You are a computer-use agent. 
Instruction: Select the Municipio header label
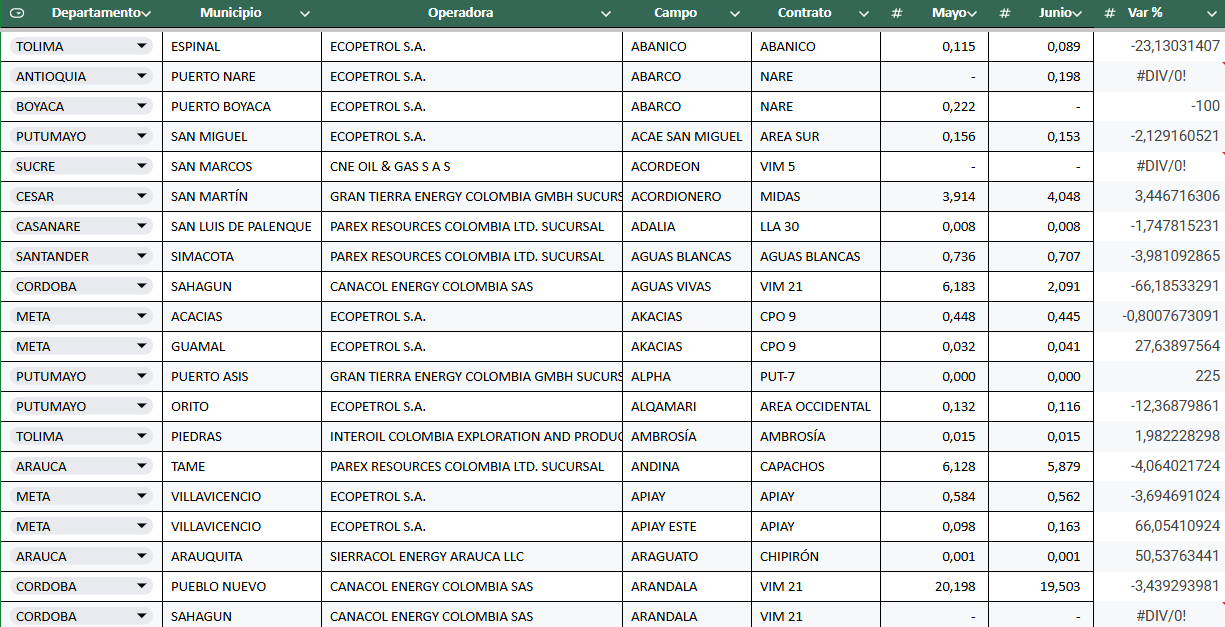[231, 13]
